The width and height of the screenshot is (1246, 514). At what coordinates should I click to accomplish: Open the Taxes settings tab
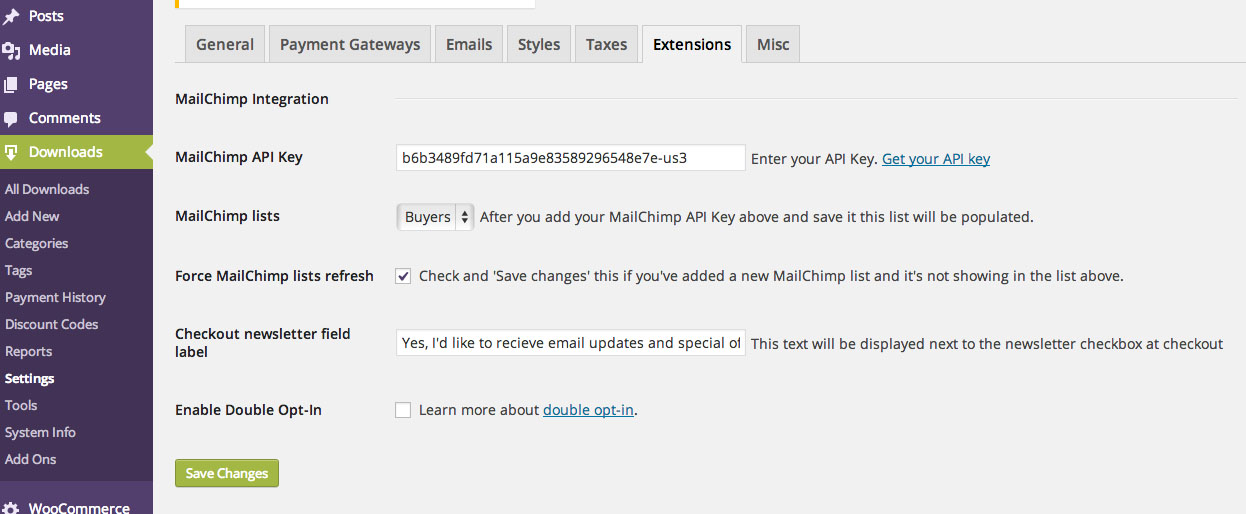point(606,44)
